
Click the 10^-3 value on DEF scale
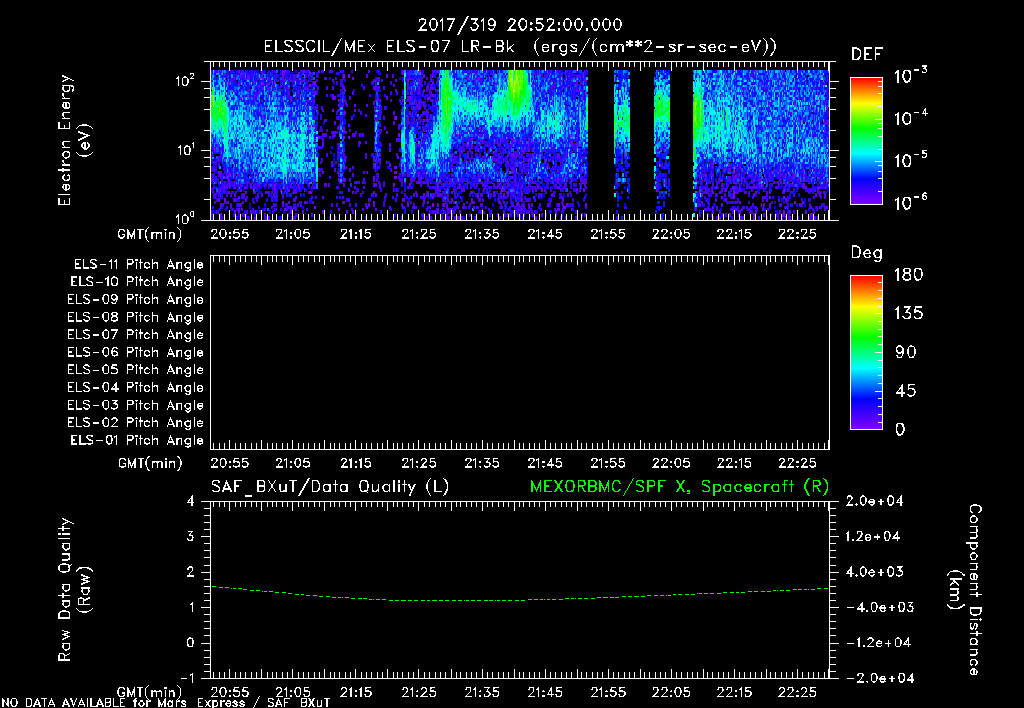(x=910, y=76)
